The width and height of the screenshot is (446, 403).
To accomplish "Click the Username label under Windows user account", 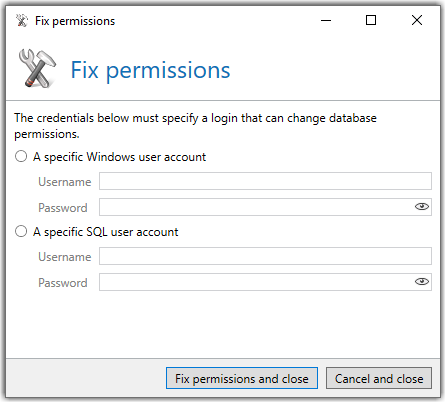I will [x=65, y=182].
